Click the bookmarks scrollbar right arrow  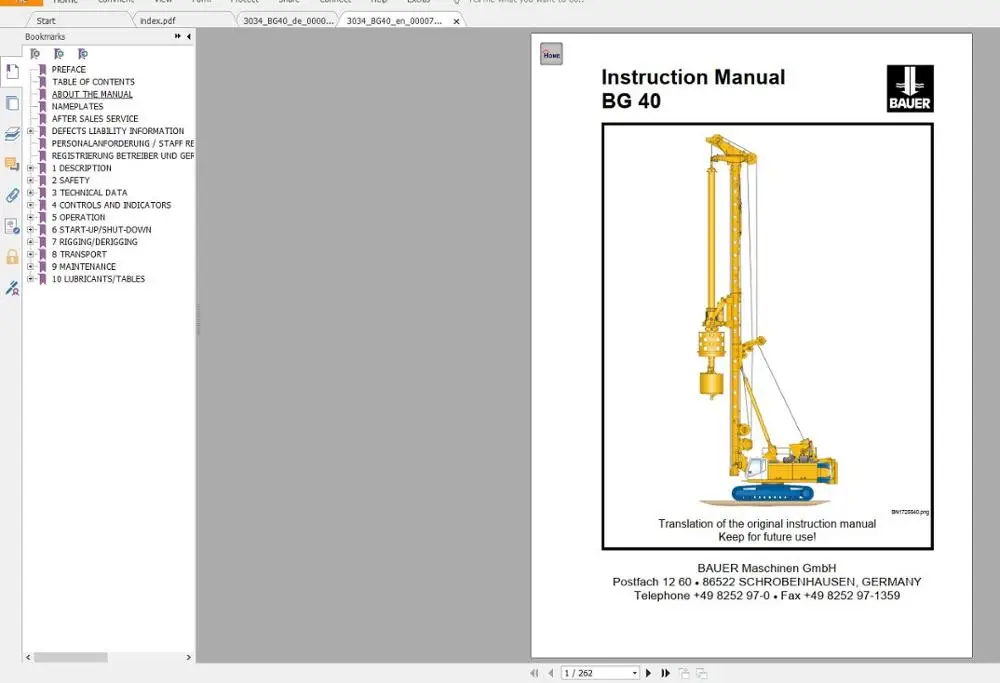click(188, 657)
